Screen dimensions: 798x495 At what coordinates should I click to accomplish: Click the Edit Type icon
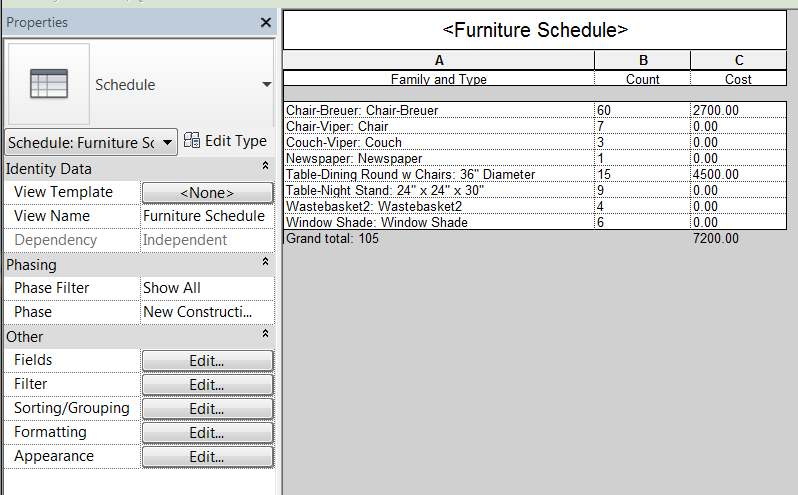point(225,142)
